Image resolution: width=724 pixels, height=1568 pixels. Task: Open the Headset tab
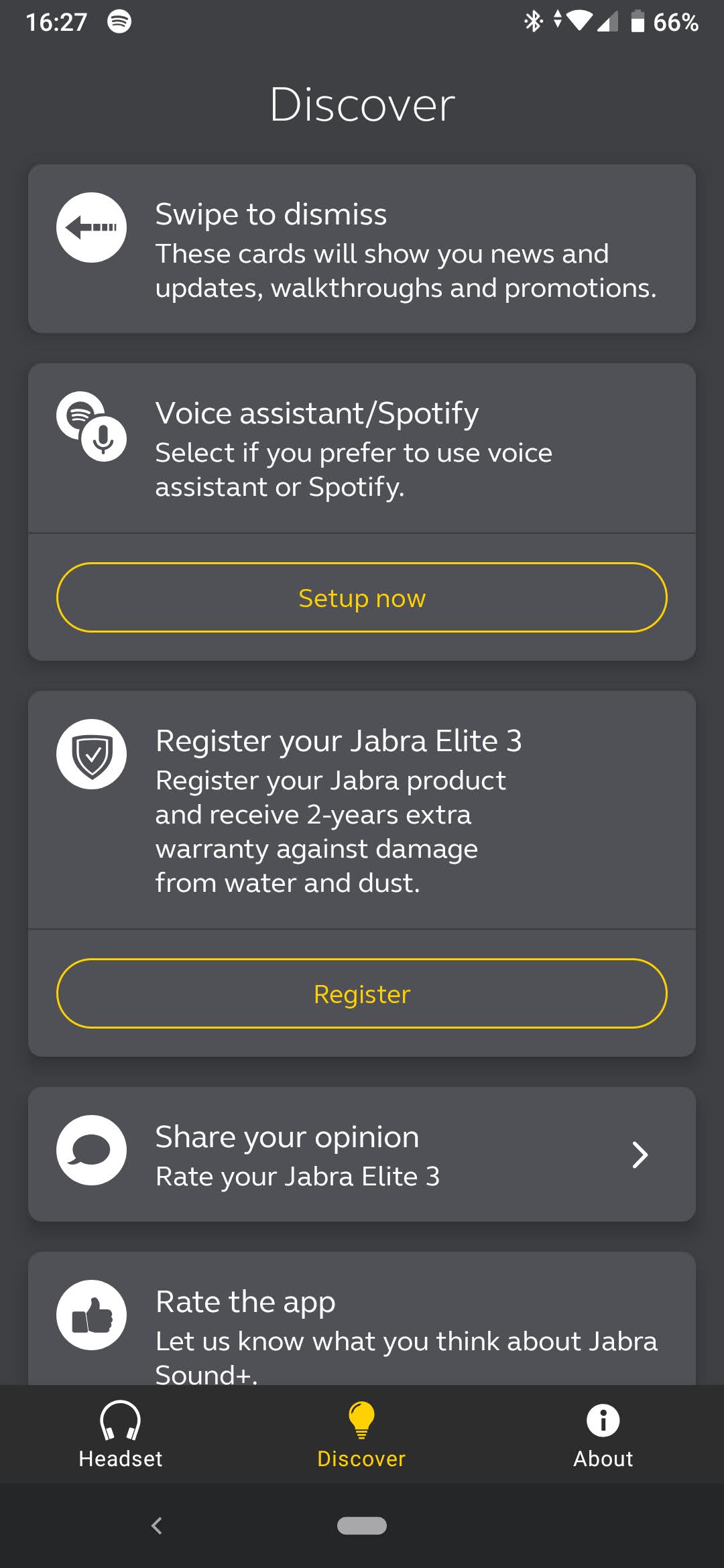[x=121, y=1434]
